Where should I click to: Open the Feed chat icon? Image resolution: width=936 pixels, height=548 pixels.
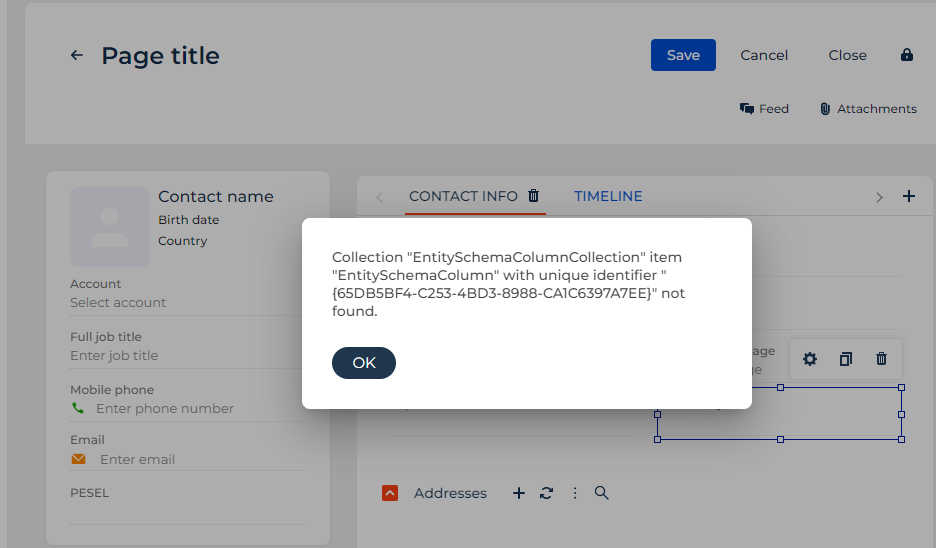pyautogui.click(x=747, y=109)
